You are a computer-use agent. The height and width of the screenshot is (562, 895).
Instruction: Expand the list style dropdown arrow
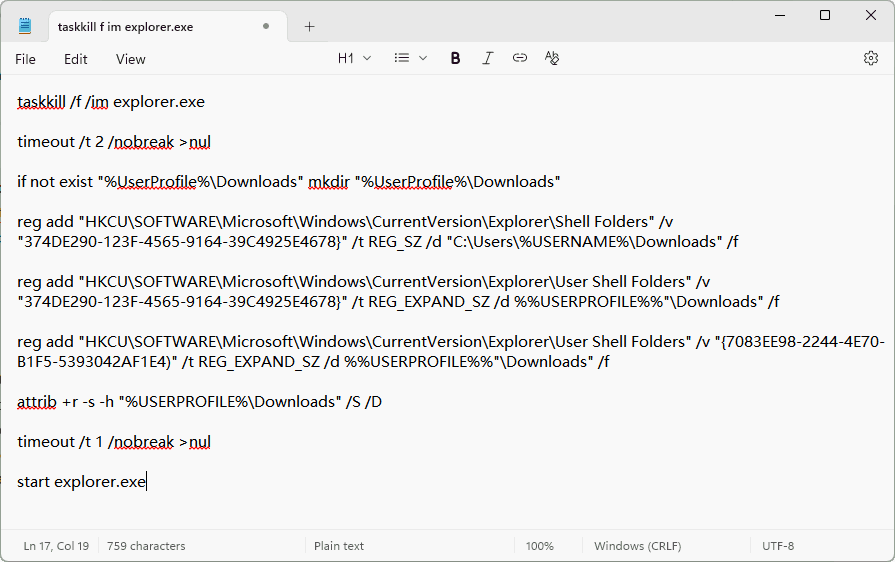tap(423, 59)
